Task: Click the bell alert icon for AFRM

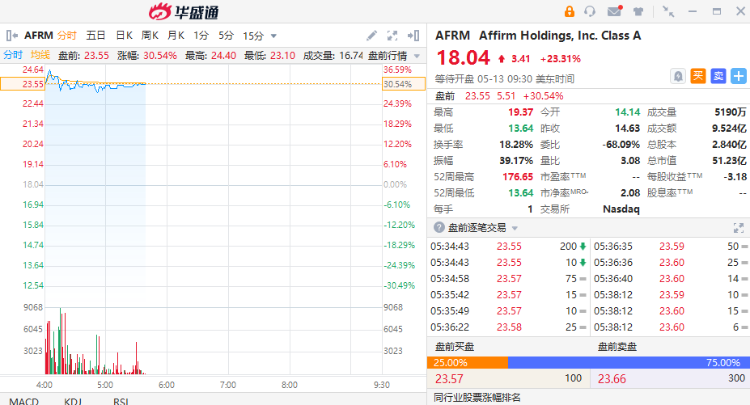Action: 678,75
